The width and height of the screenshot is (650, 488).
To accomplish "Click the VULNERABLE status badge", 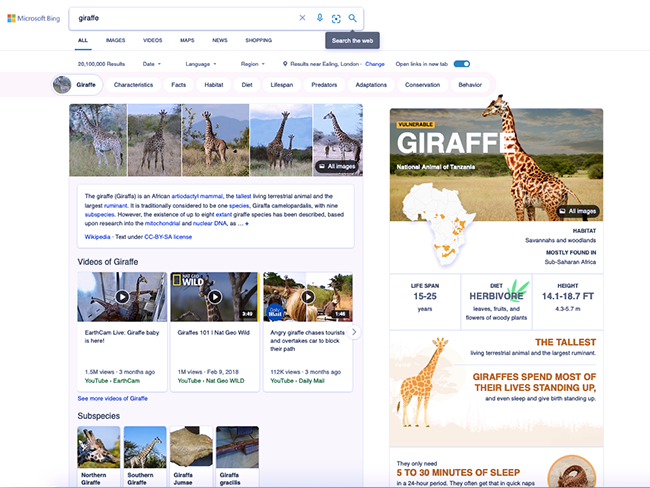I will [415, 124].
